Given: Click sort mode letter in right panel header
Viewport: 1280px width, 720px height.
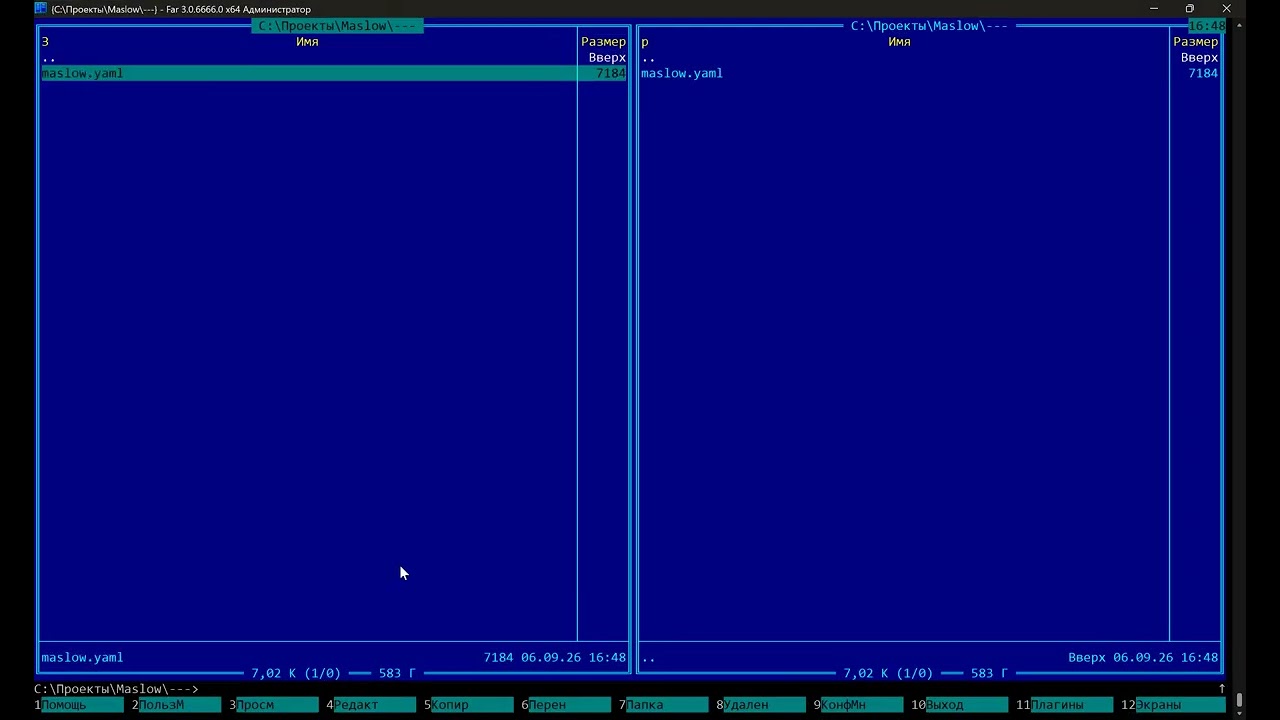Looking at the screenshot, I should 645,42.
